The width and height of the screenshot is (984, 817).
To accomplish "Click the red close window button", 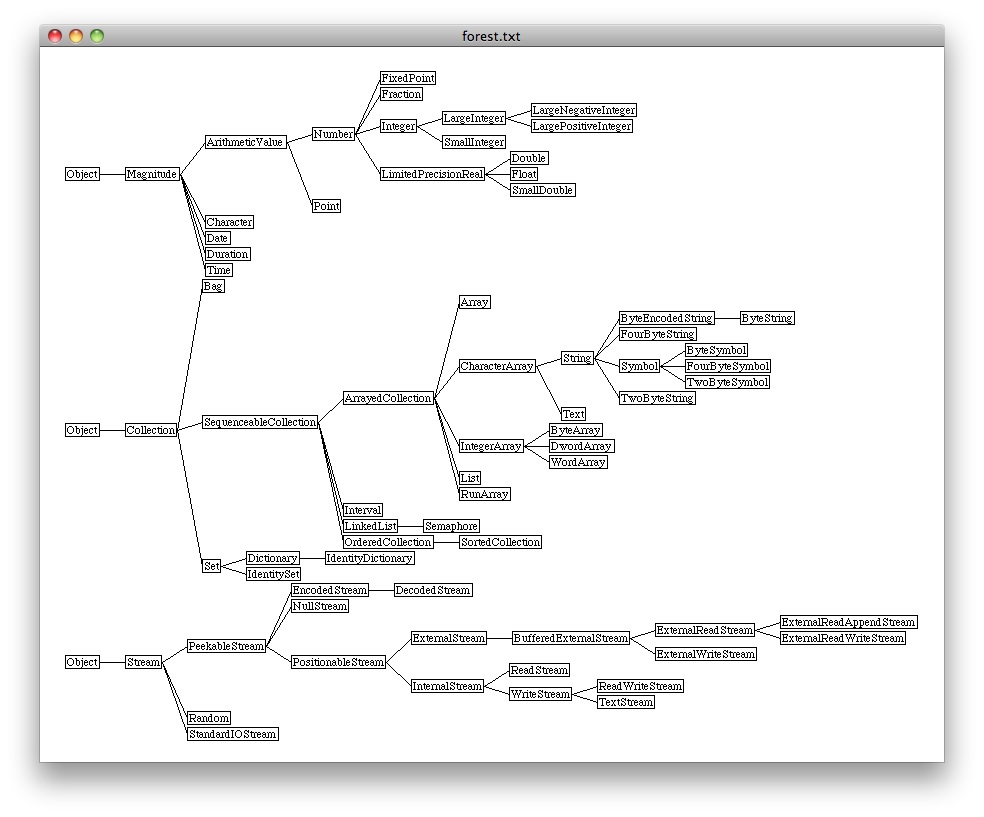I will coord(55,36).
